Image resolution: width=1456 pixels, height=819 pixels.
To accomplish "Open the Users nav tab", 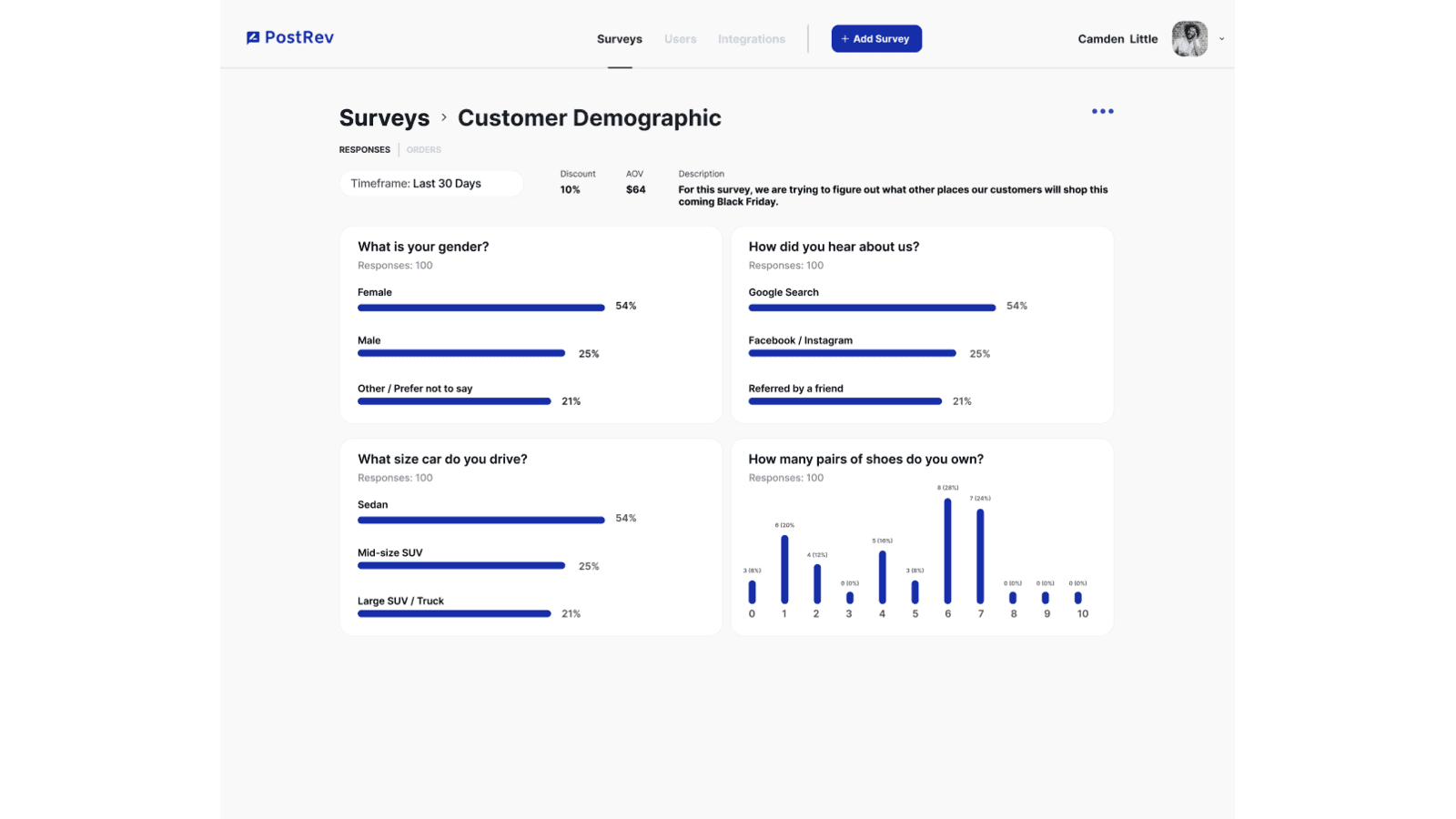I will tap(680, 39).
